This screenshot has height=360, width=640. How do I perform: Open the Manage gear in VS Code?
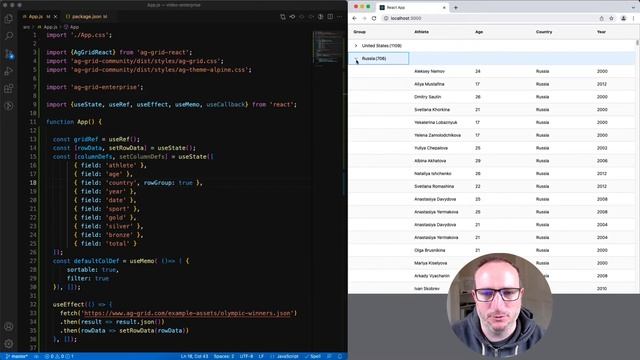[x=9, y=343]
